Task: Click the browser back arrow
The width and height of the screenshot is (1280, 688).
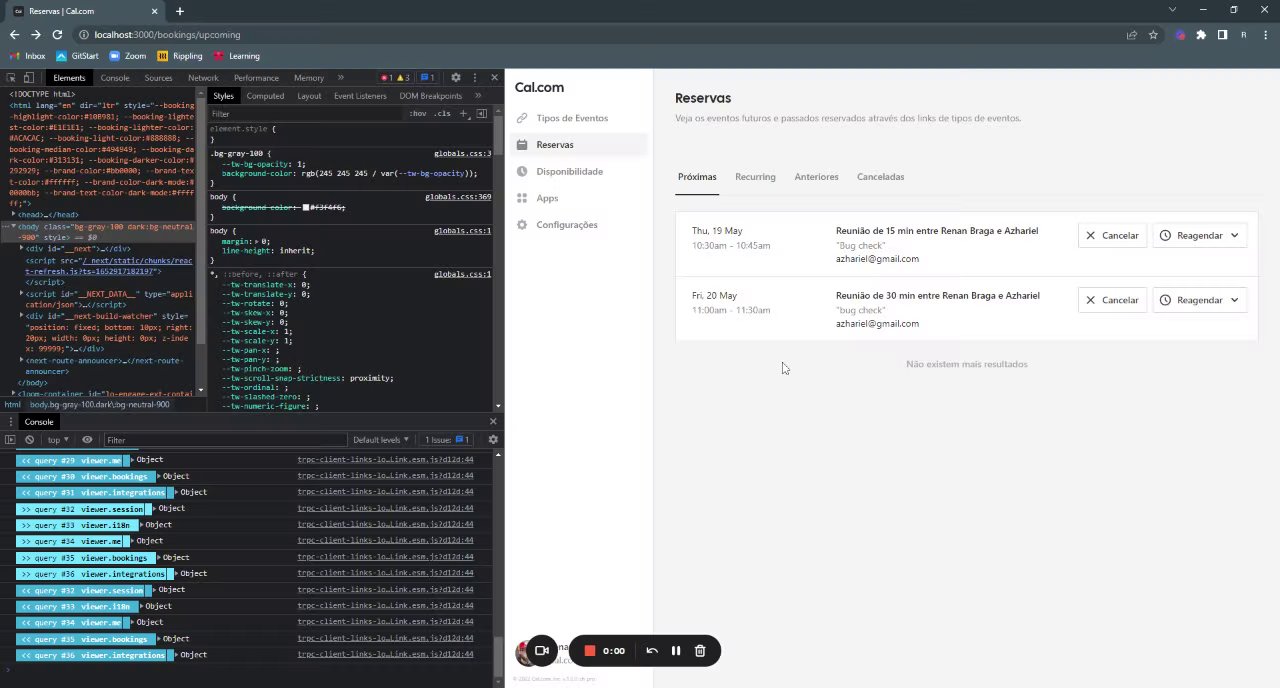Action: (x=14, y=34)
